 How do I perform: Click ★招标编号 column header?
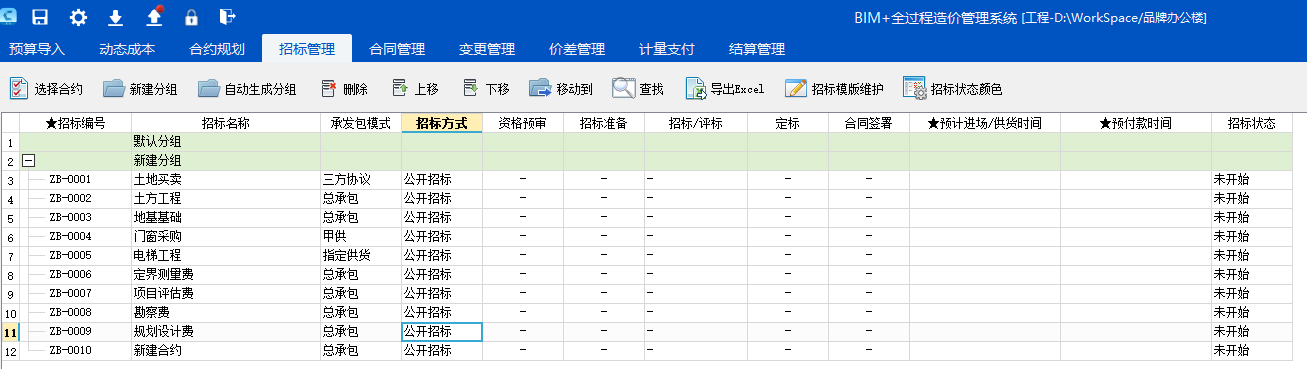[x=75, y=123]
